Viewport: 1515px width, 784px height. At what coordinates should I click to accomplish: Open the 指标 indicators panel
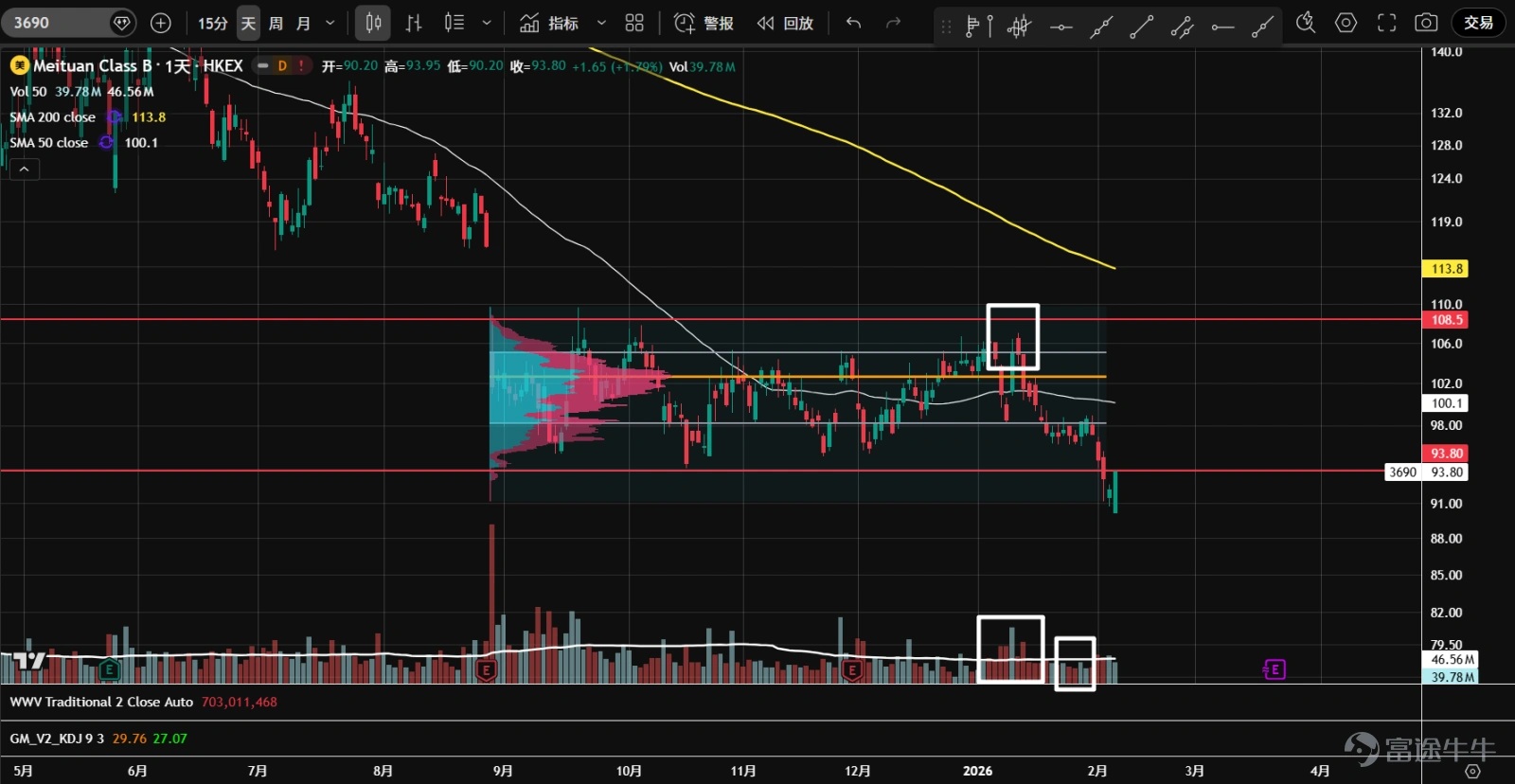[x=549, y=23]
